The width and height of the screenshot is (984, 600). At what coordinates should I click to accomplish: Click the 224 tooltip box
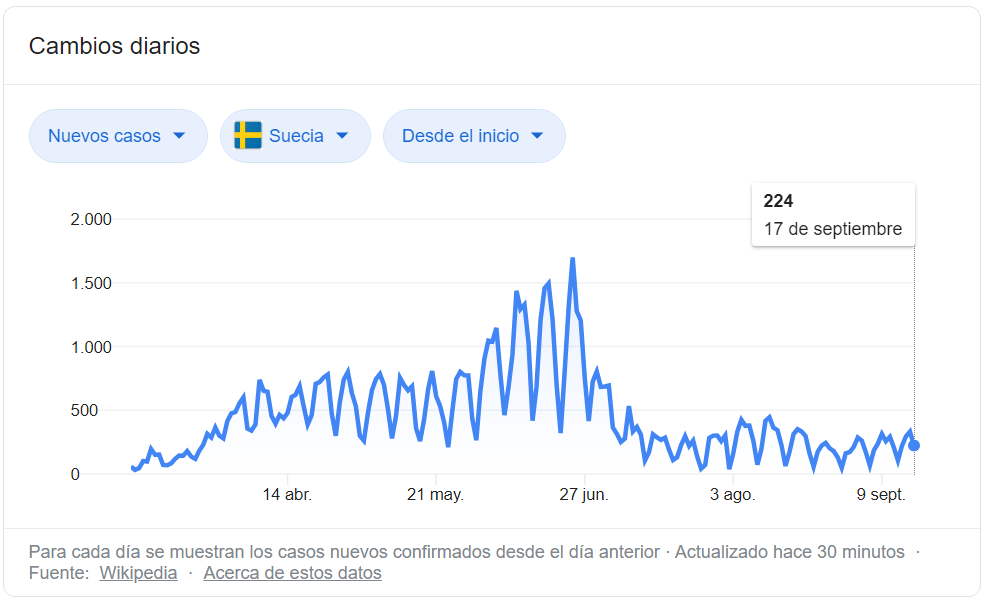pyautogui.click(x=833, y=215)
